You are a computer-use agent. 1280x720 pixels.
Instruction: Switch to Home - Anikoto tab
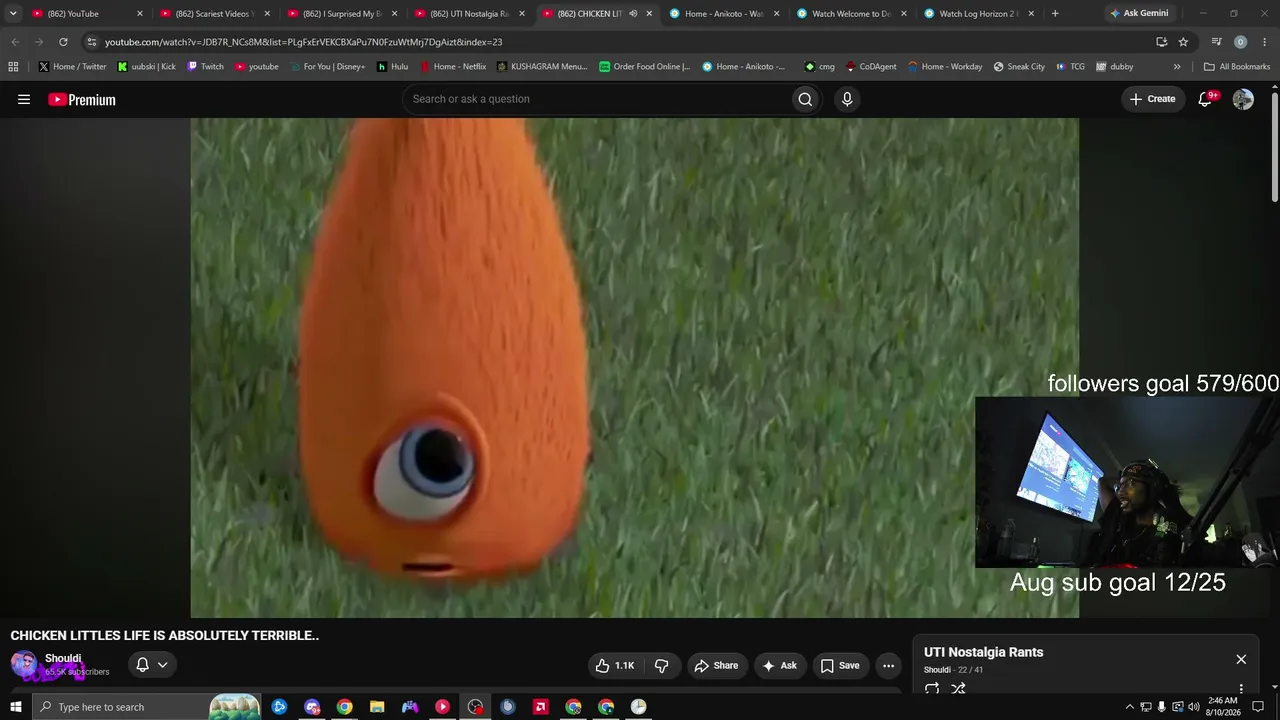click(x=724, y=14)
